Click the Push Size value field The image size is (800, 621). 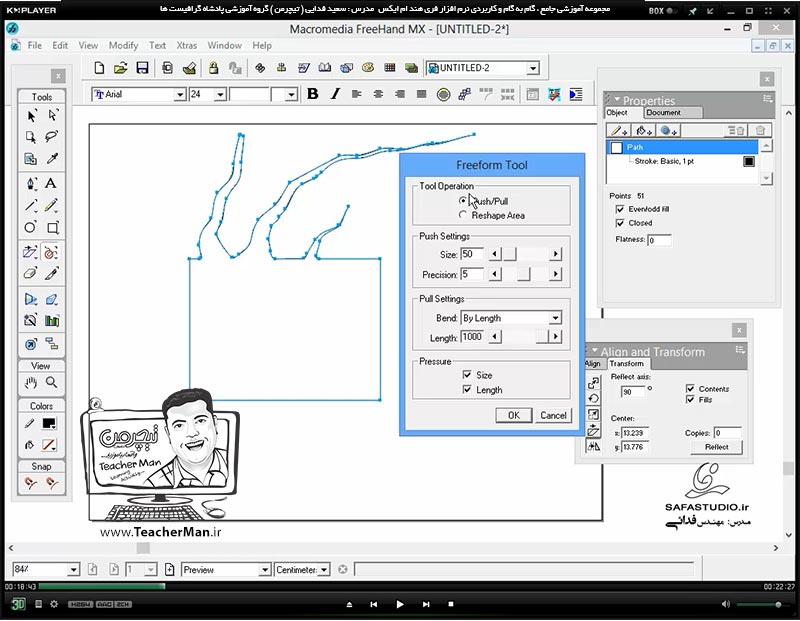[x=472, y=254]
